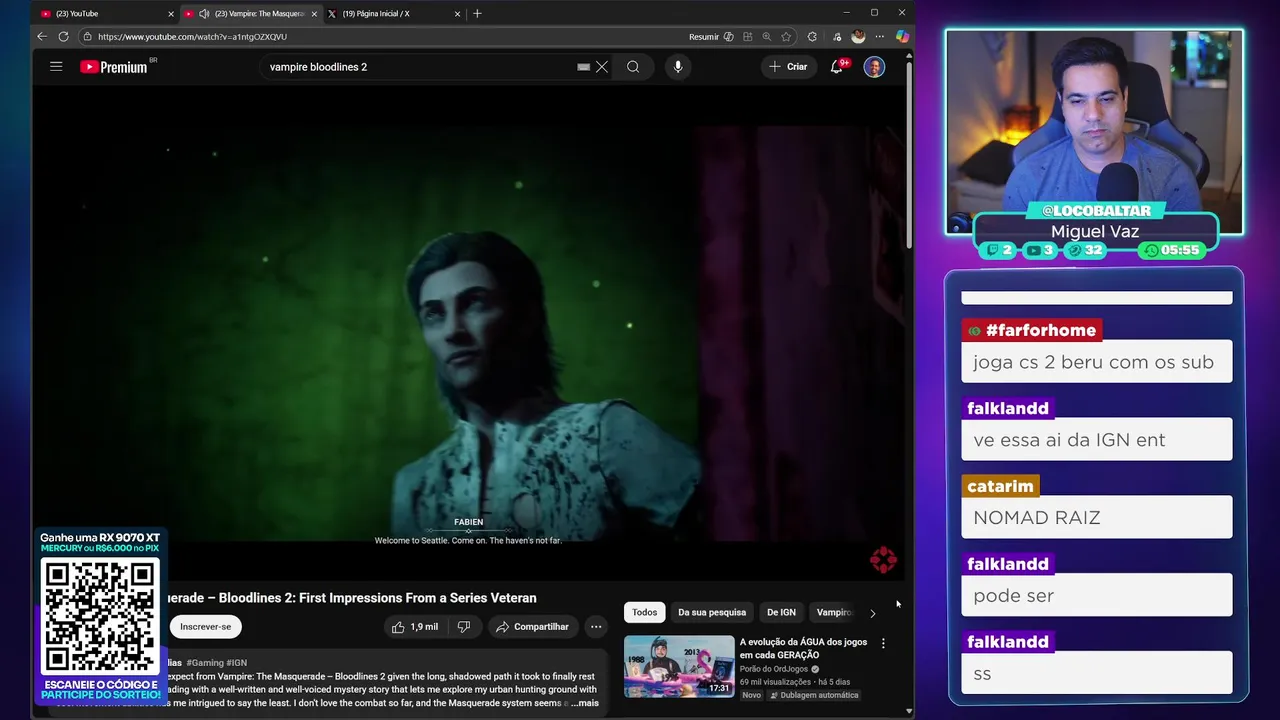Click the video player area to pause
The height and width of the screenshot is (720, 1280).
click(468, 333)
